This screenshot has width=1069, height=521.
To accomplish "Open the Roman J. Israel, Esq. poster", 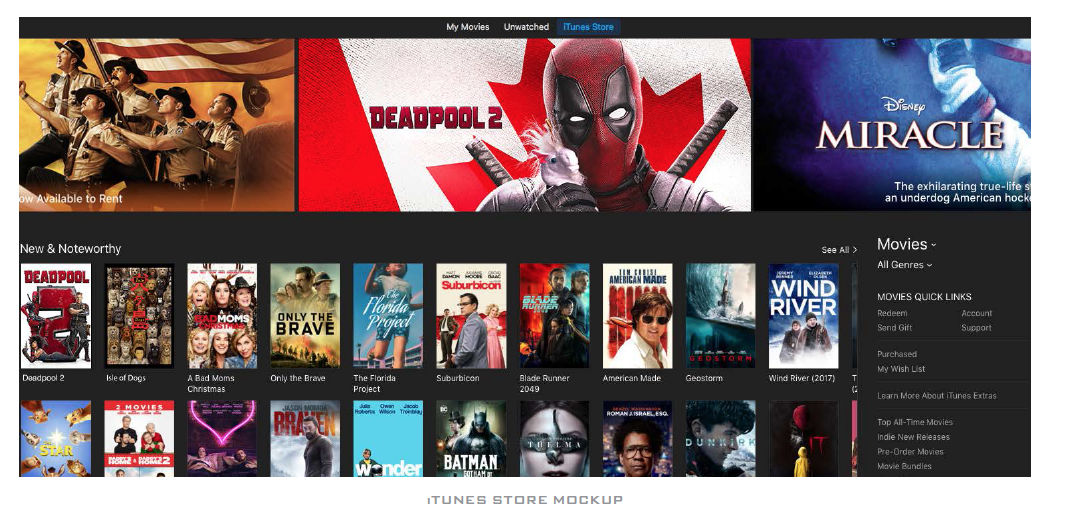I will point(637,438).
